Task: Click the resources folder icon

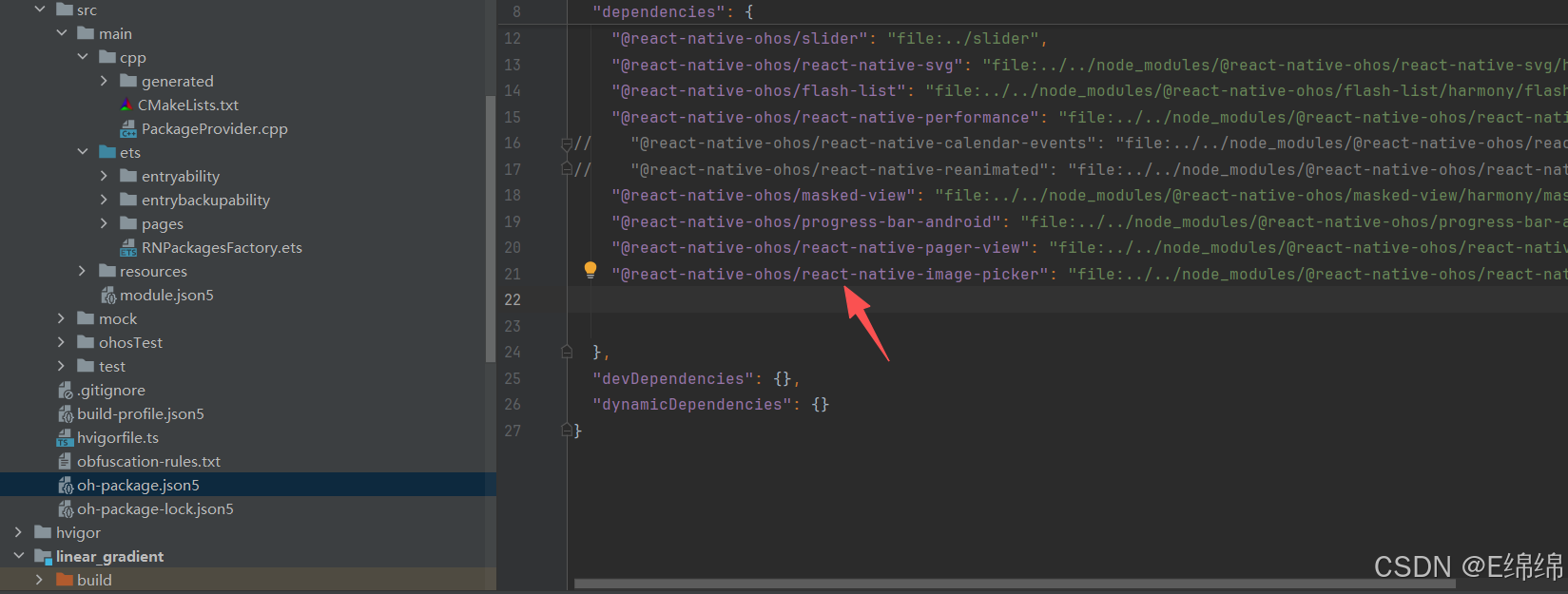Action: click(107, 271)
